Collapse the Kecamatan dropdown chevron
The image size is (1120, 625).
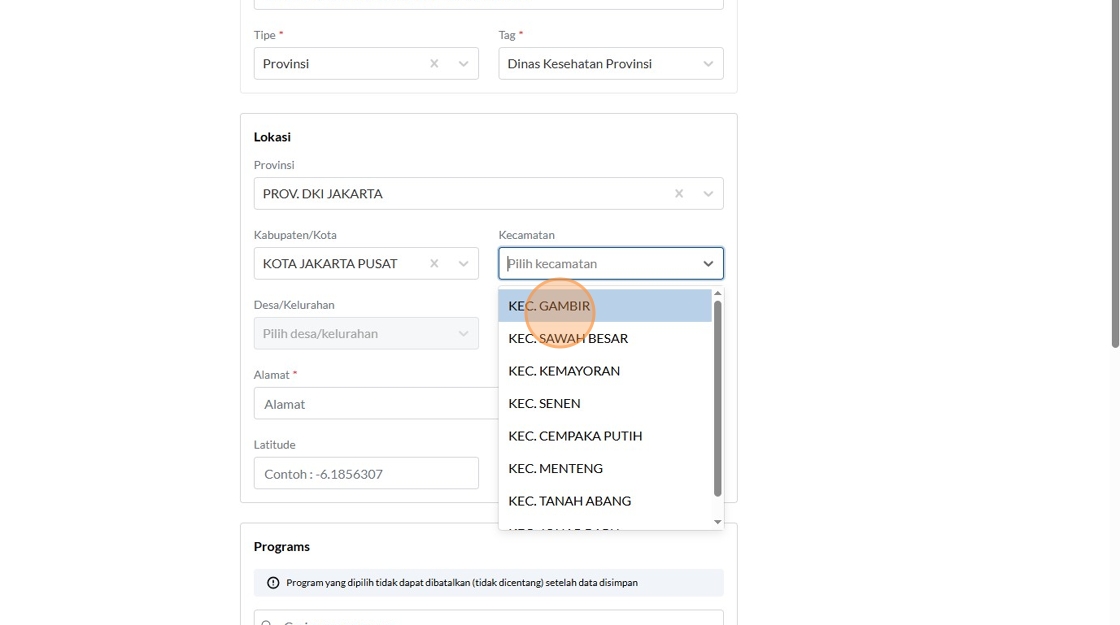click(708, 264)
